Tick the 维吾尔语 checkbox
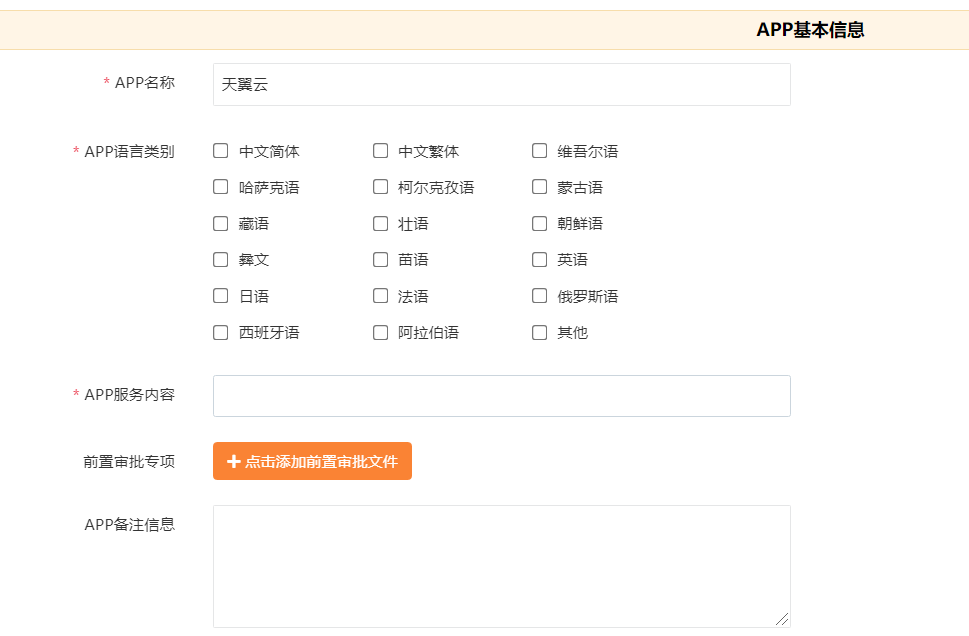The height and width of the screenshot is (636, 969). pyautogui.click(x=540, y=151)
